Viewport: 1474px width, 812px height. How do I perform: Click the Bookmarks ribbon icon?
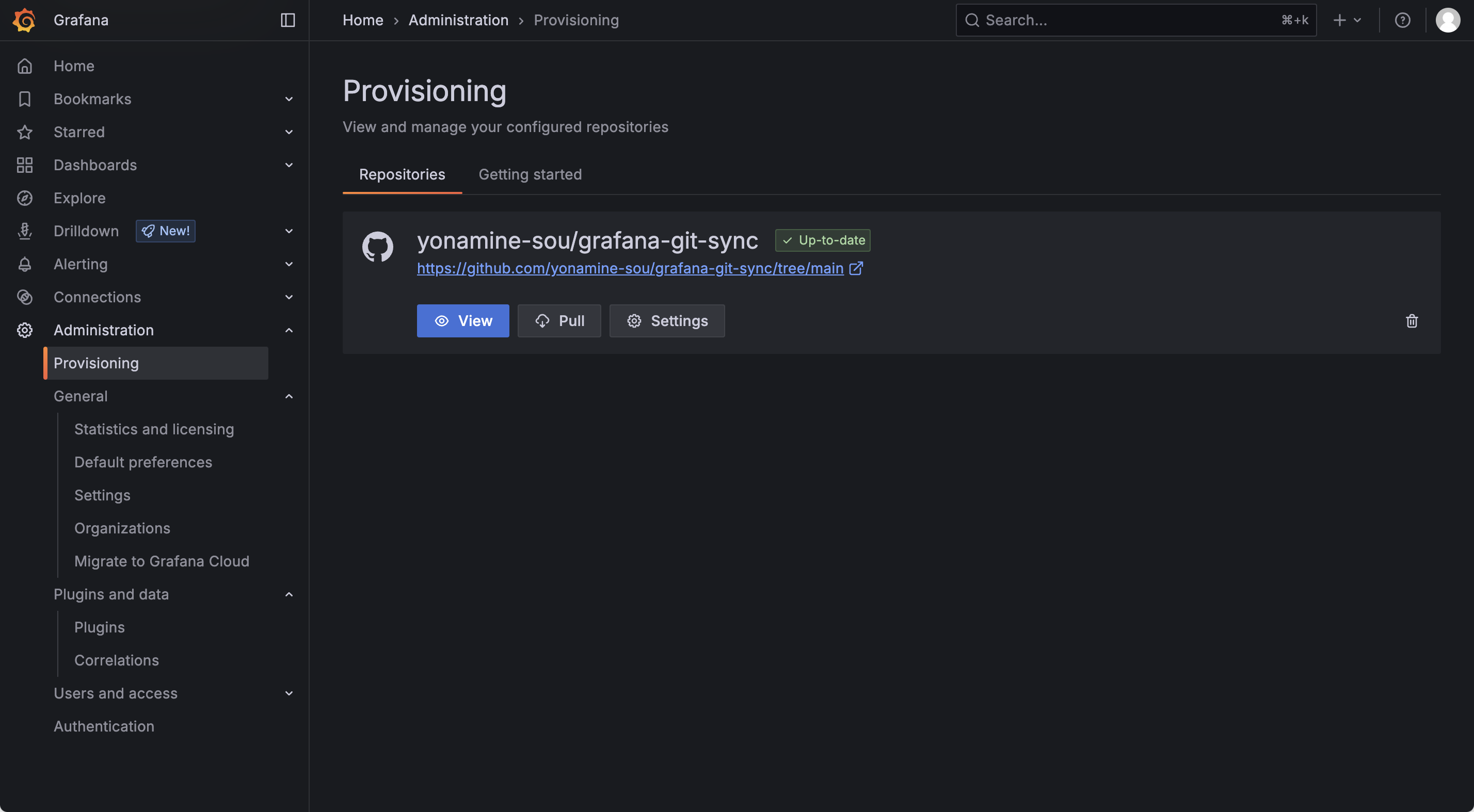pyautogui.click(x=25, y=99)
